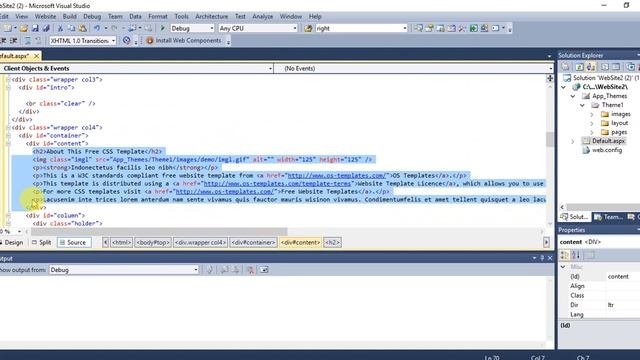This screenshot has height=360, width=640.
Task: Switch to Split view tab
Action: [x=42, y=242]
